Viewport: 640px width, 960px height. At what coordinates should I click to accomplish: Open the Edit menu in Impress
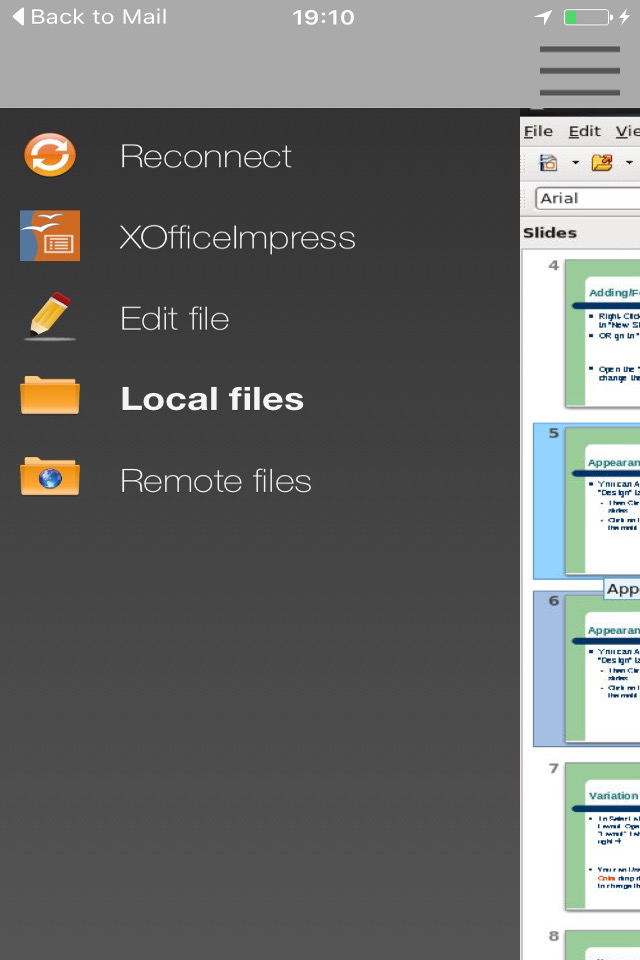pyautogui.click(x=584, y=132)
